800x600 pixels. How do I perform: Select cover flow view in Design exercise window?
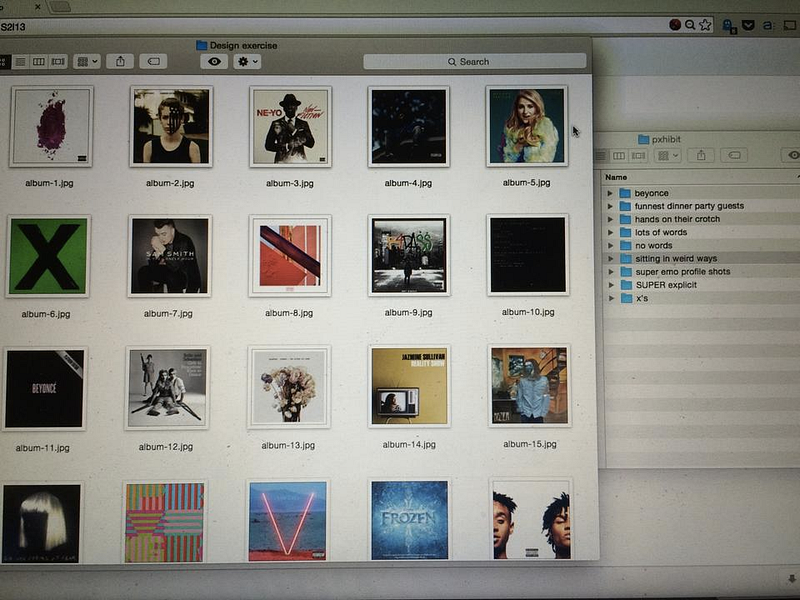pyautogui.click(x=58, y=62)
